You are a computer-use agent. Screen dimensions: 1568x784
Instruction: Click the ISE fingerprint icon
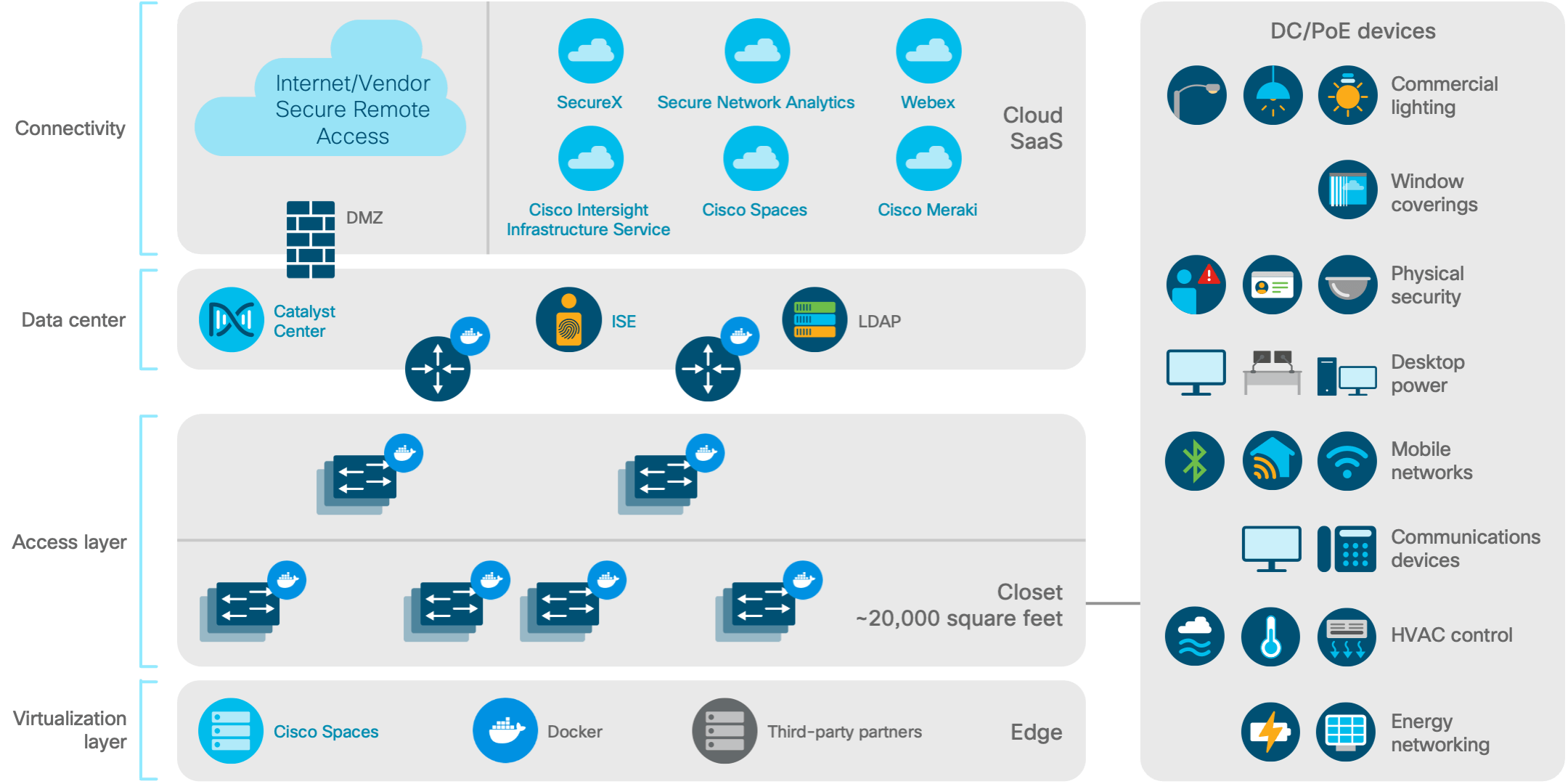click(x=568, y=319)
